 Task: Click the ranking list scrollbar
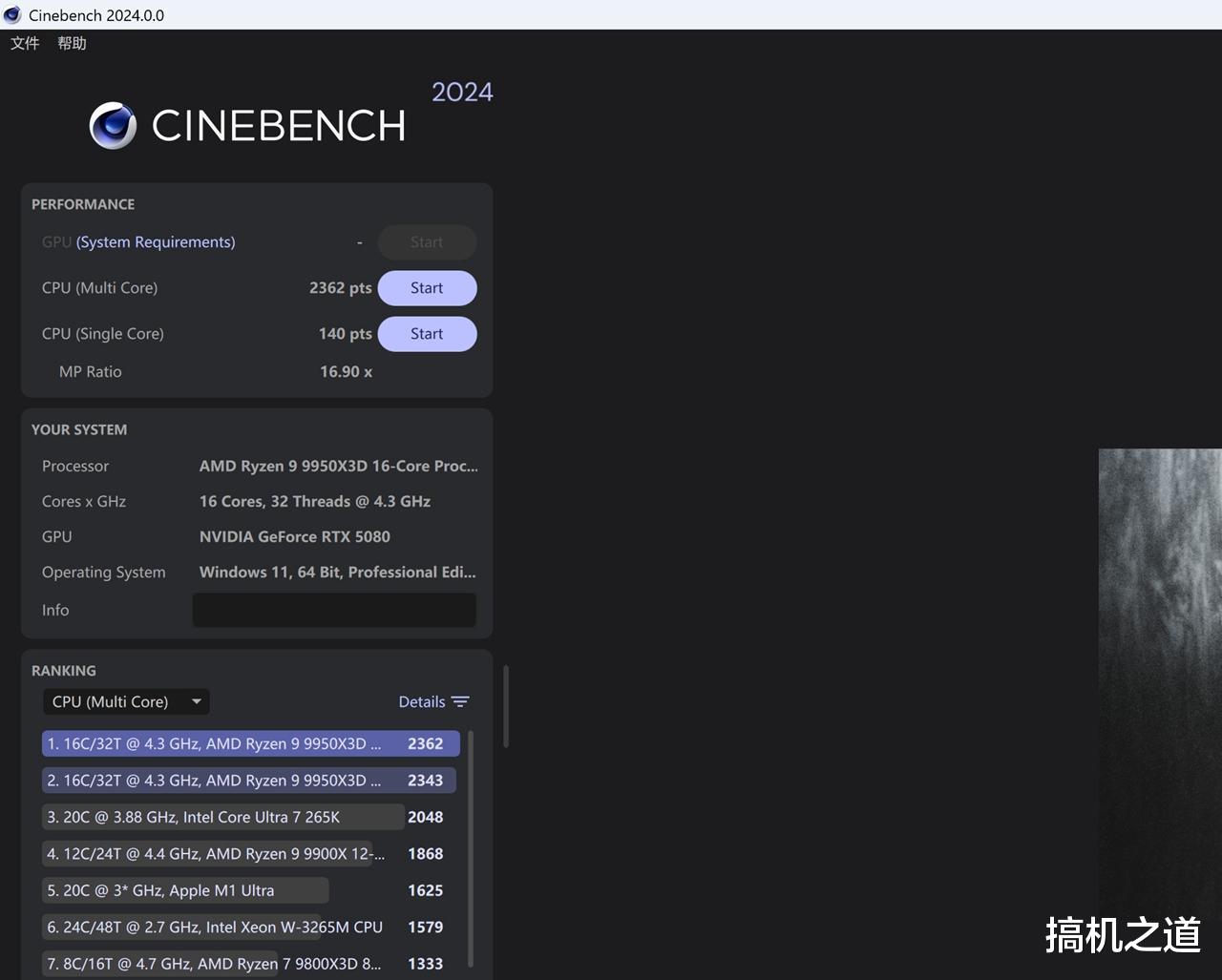point(471,849)
